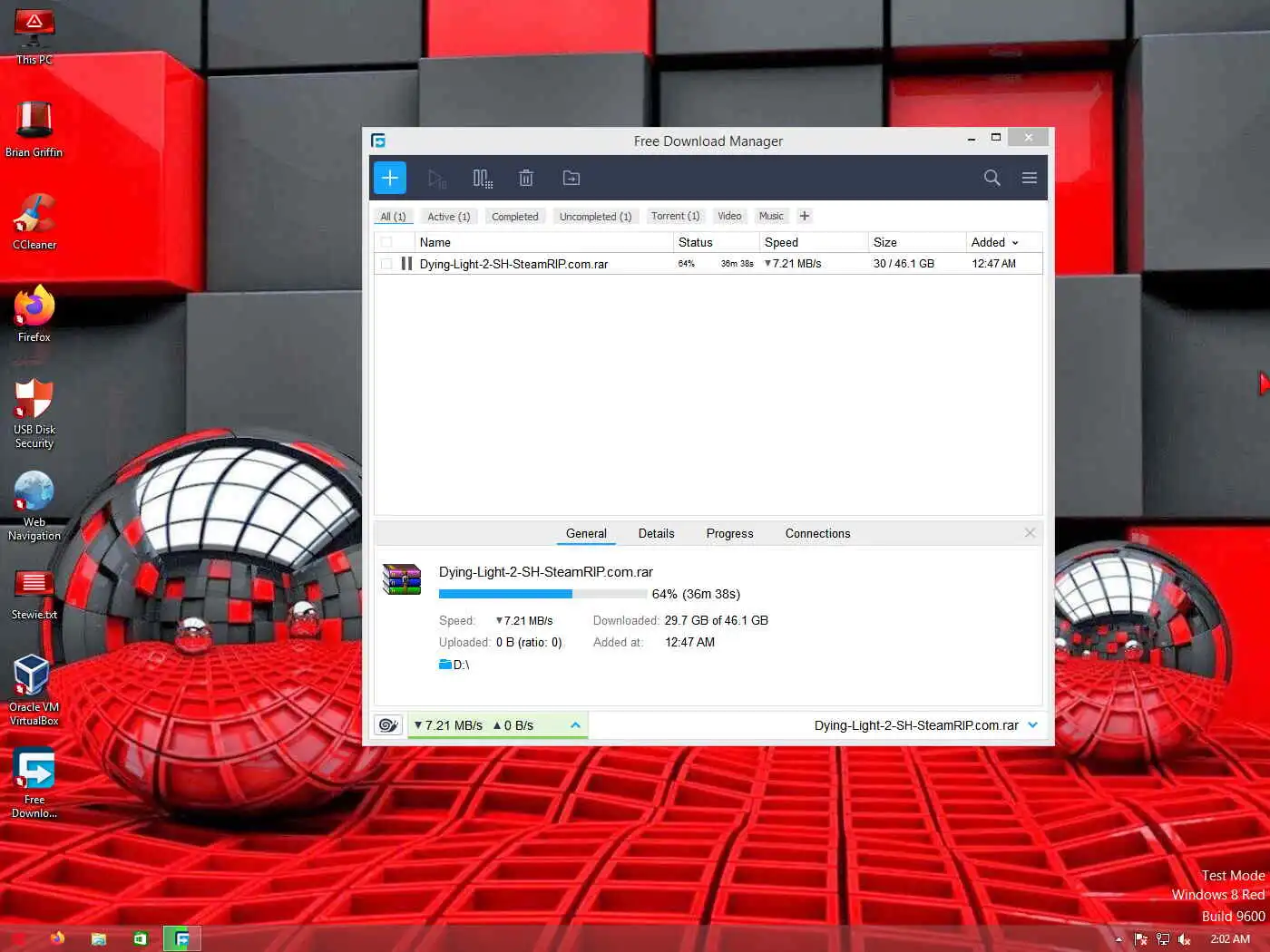Select the Torrent (1) filter tab

pyautogui.click(x=676, y=216)
